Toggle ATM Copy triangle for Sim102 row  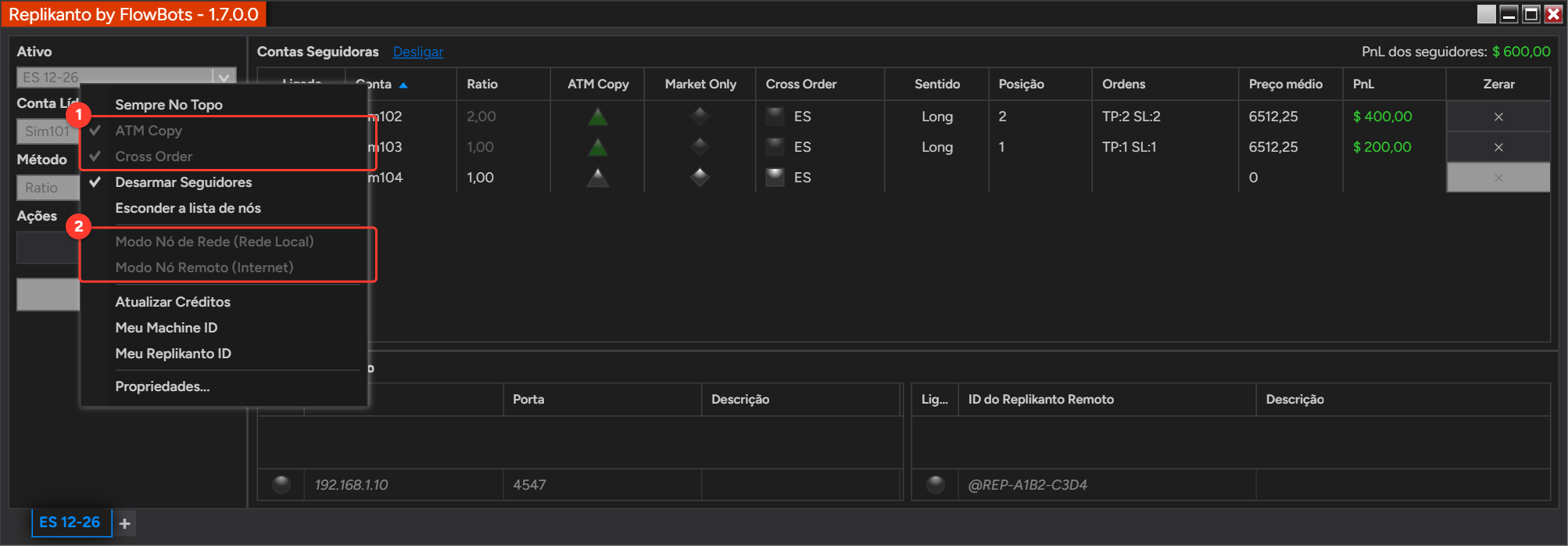click(597, 117)
